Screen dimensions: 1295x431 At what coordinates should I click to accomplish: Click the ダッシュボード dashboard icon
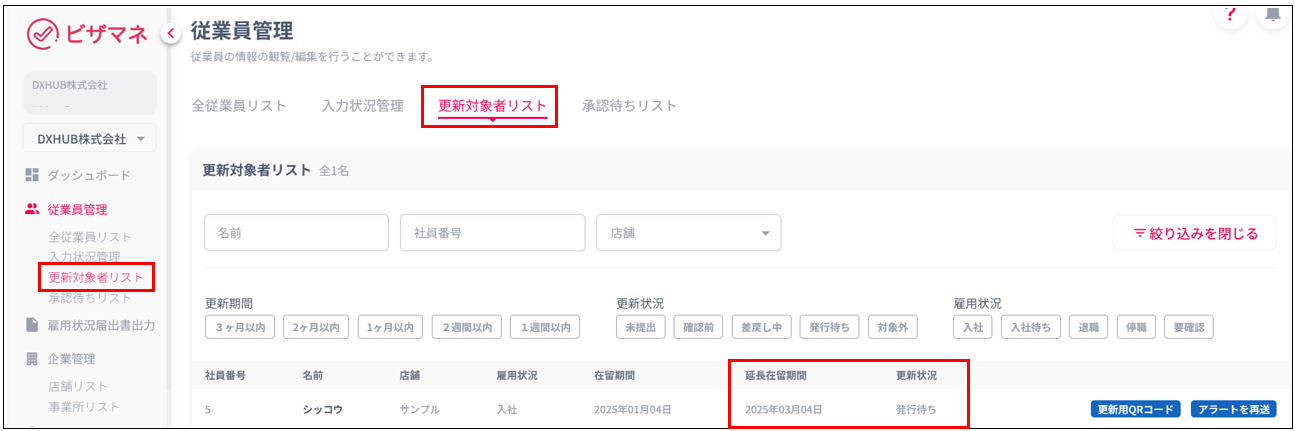coord(32,175)
